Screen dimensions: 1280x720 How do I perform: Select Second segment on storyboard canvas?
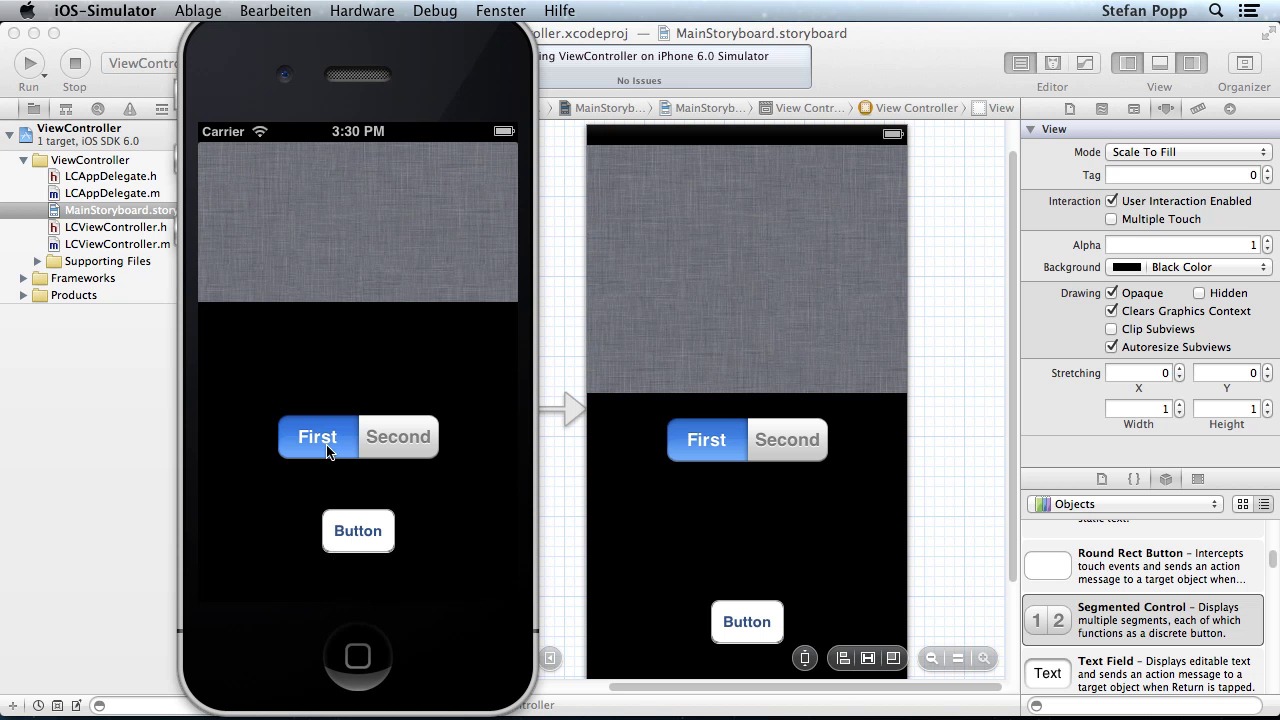(787, 440)
